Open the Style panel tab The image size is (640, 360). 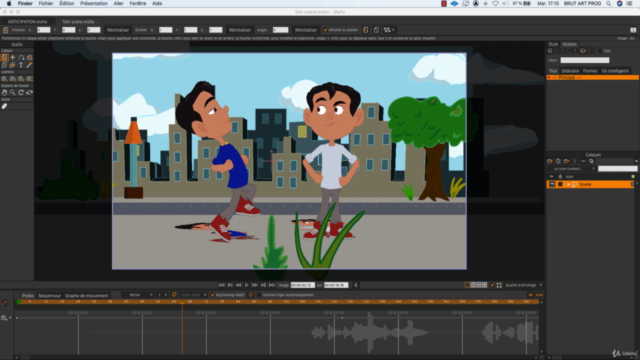(x=553, y=44)
